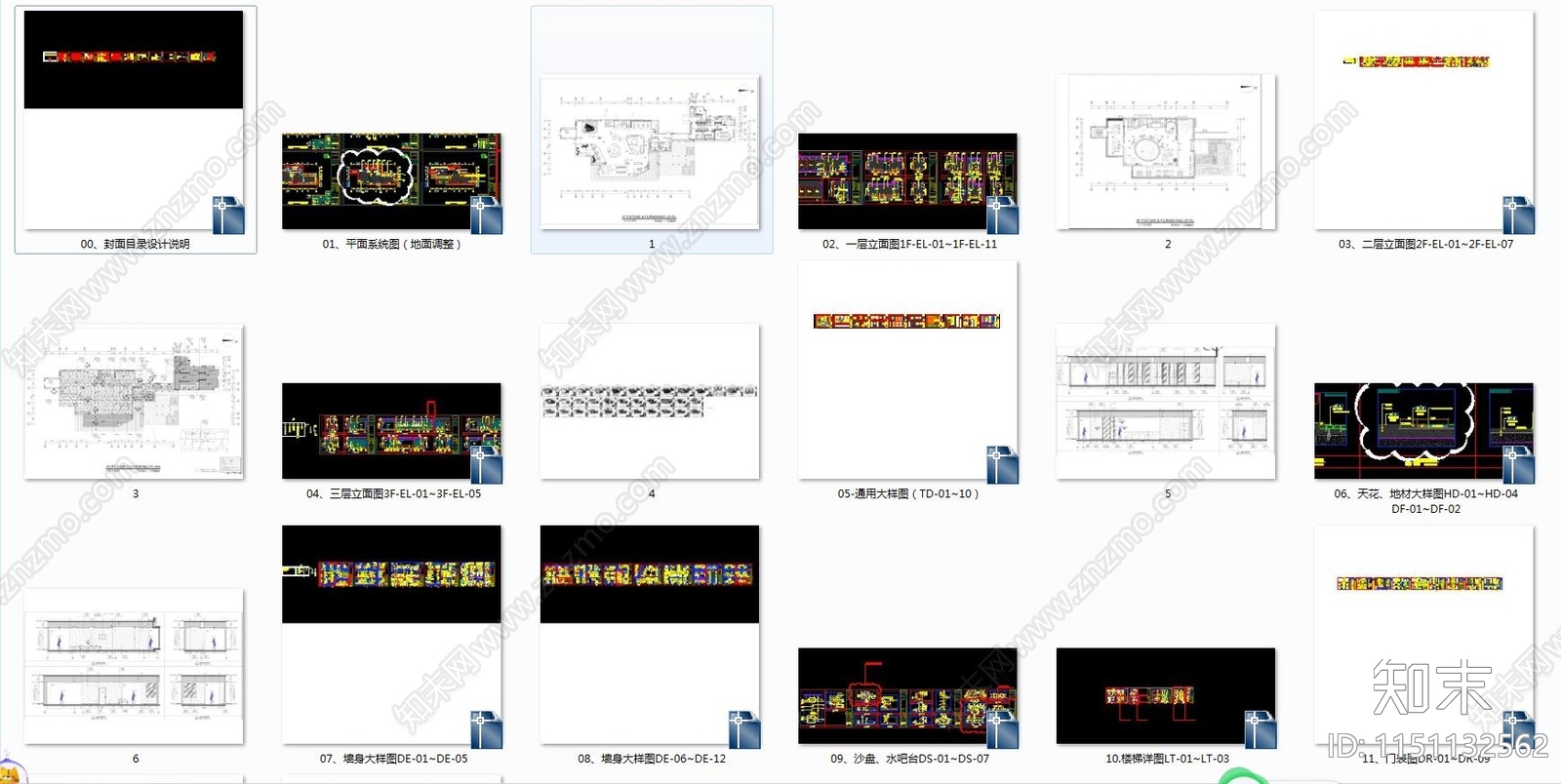Select the 03、二层立面图 DWG thumbnail
1561x784 pixels.
pyautogui.click(x=1424, y=120)
